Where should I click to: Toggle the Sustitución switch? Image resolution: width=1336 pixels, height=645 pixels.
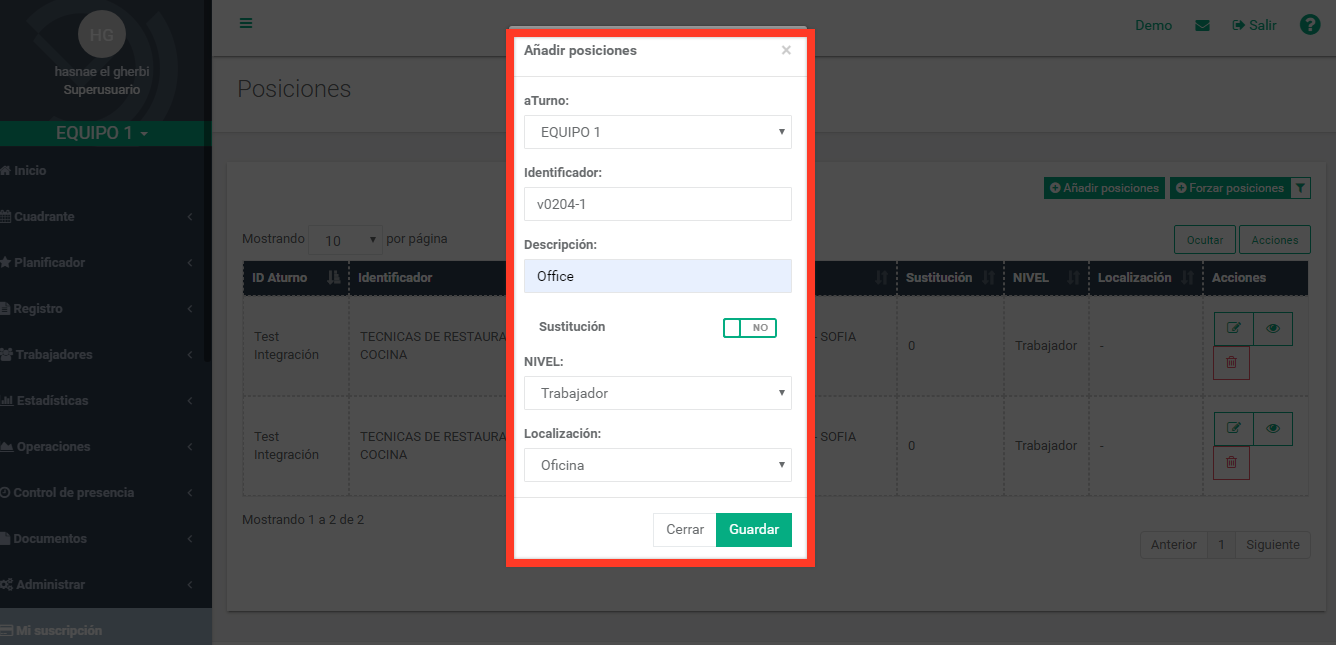click(x=750, y=328)
